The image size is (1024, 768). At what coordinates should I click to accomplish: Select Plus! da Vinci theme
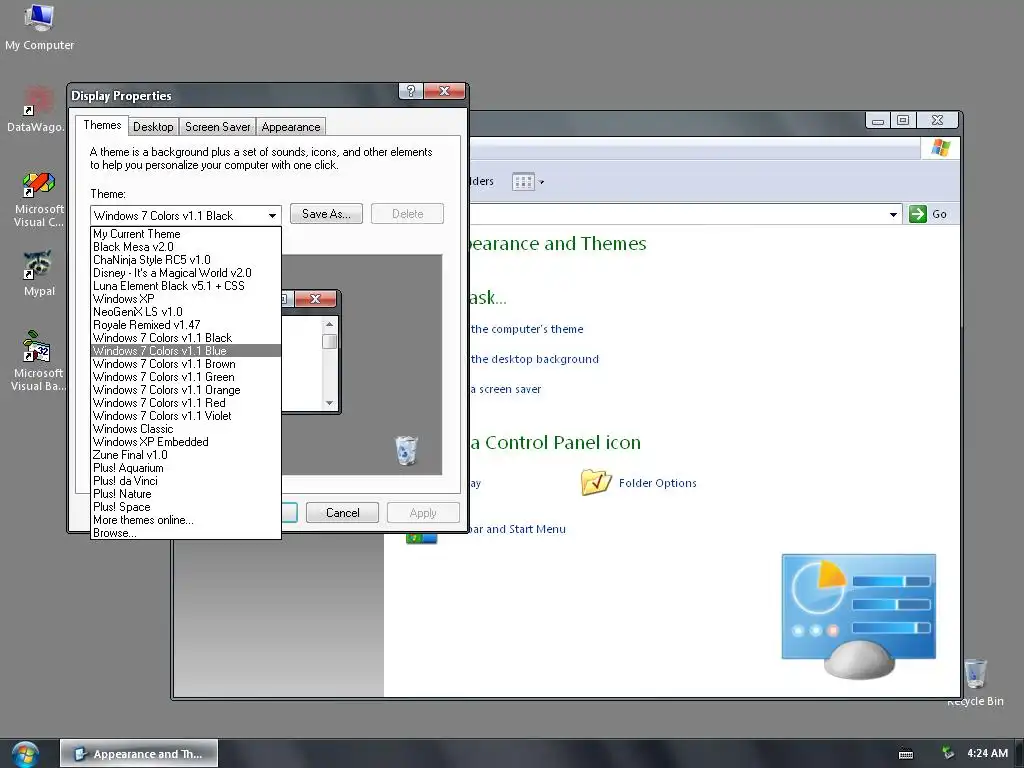186,481
